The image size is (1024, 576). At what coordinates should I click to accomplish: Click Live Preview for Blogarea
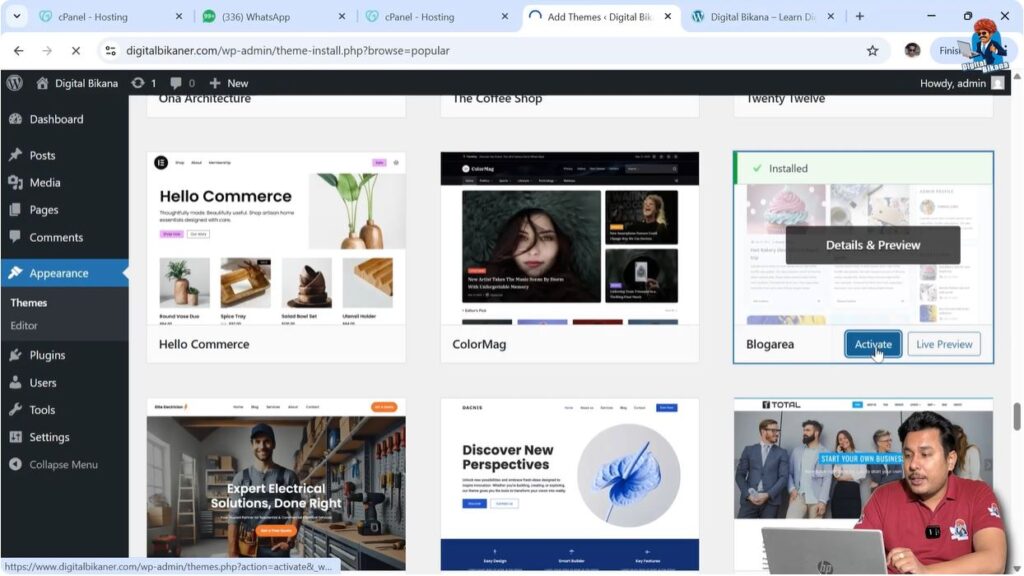tap(944, 344)
